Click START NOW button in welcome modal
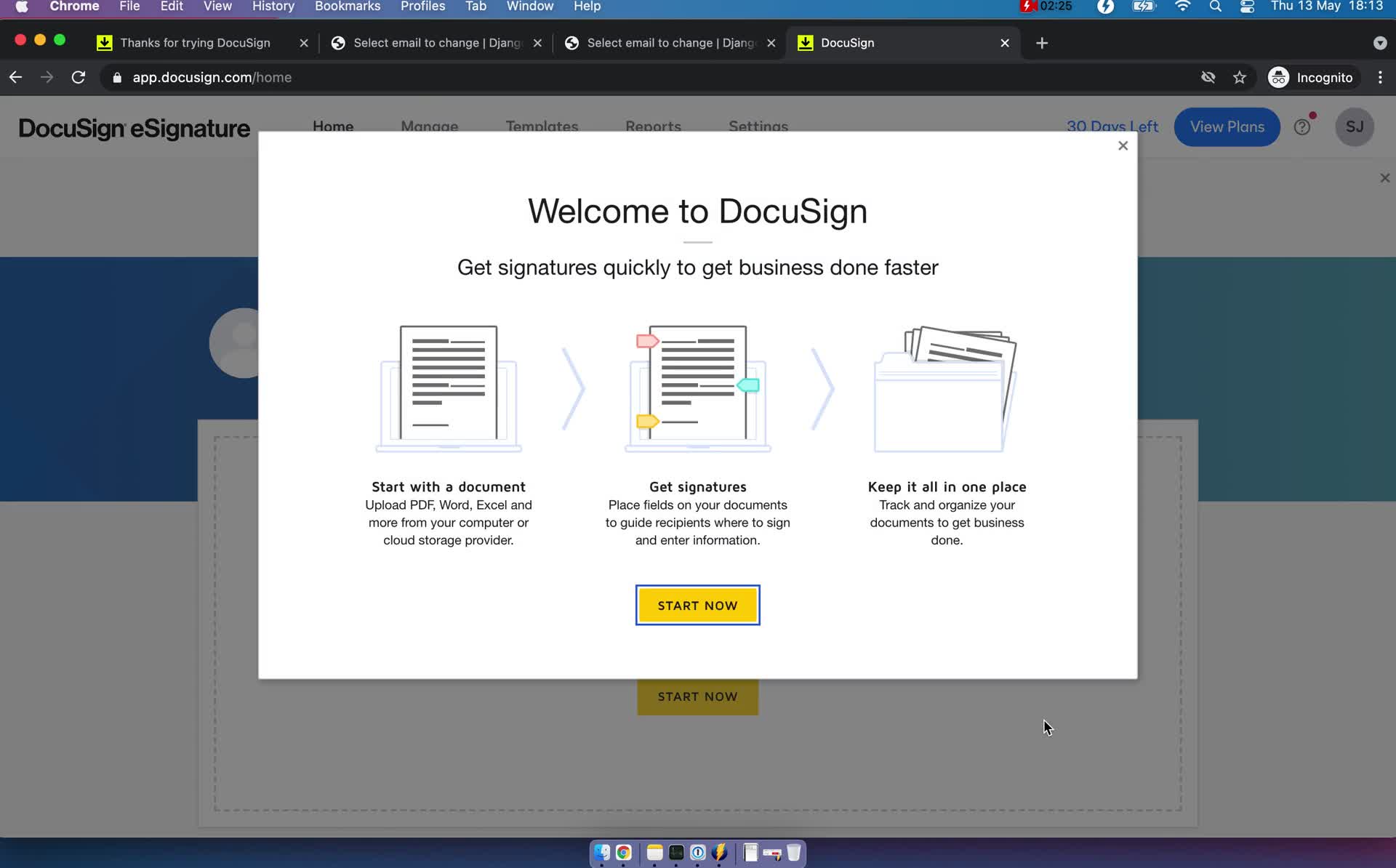 pos(697,605)
